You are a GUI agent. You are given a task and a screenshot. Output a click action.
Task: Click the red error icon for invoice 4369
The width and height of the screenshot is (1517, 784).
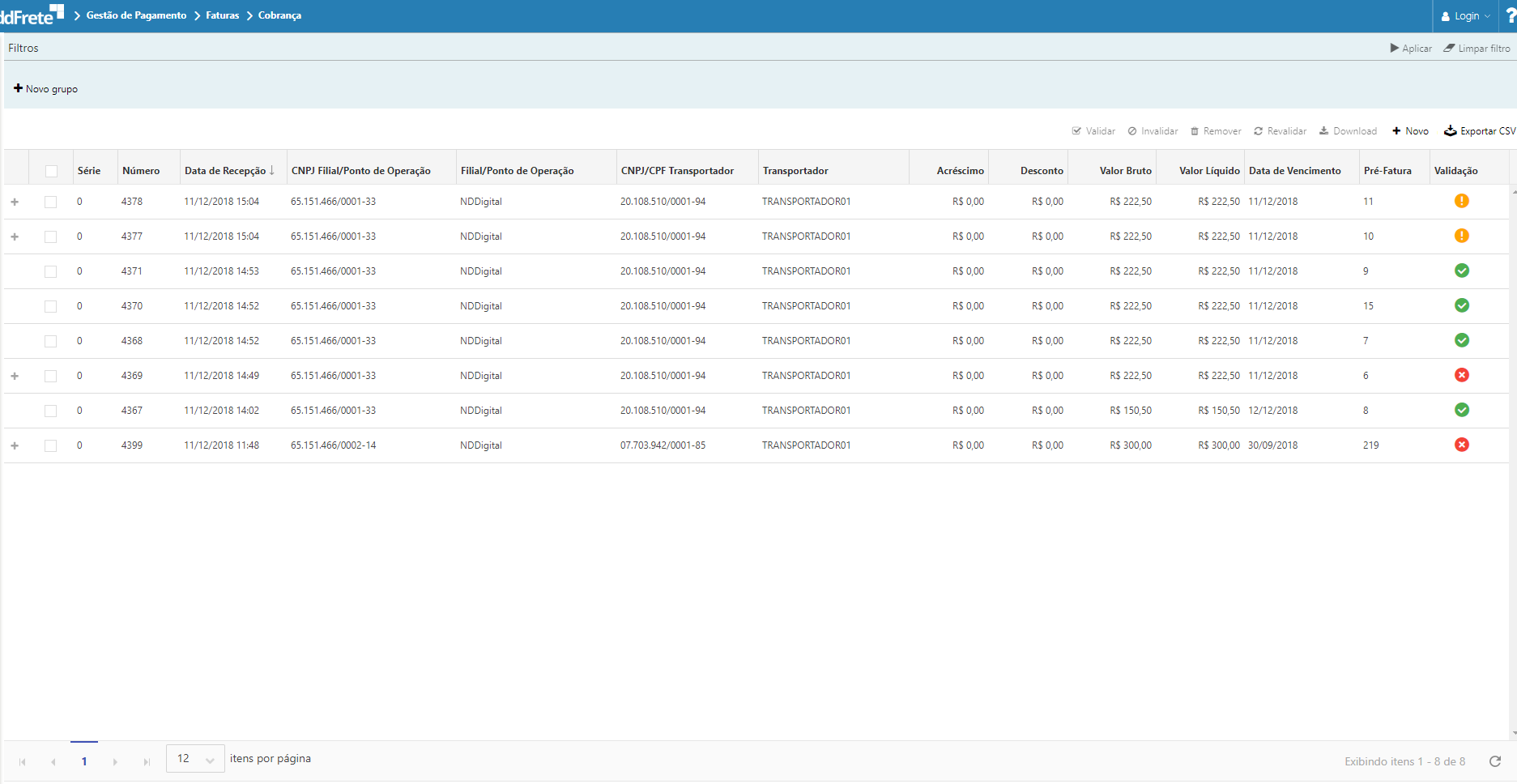coord(1461,375)
